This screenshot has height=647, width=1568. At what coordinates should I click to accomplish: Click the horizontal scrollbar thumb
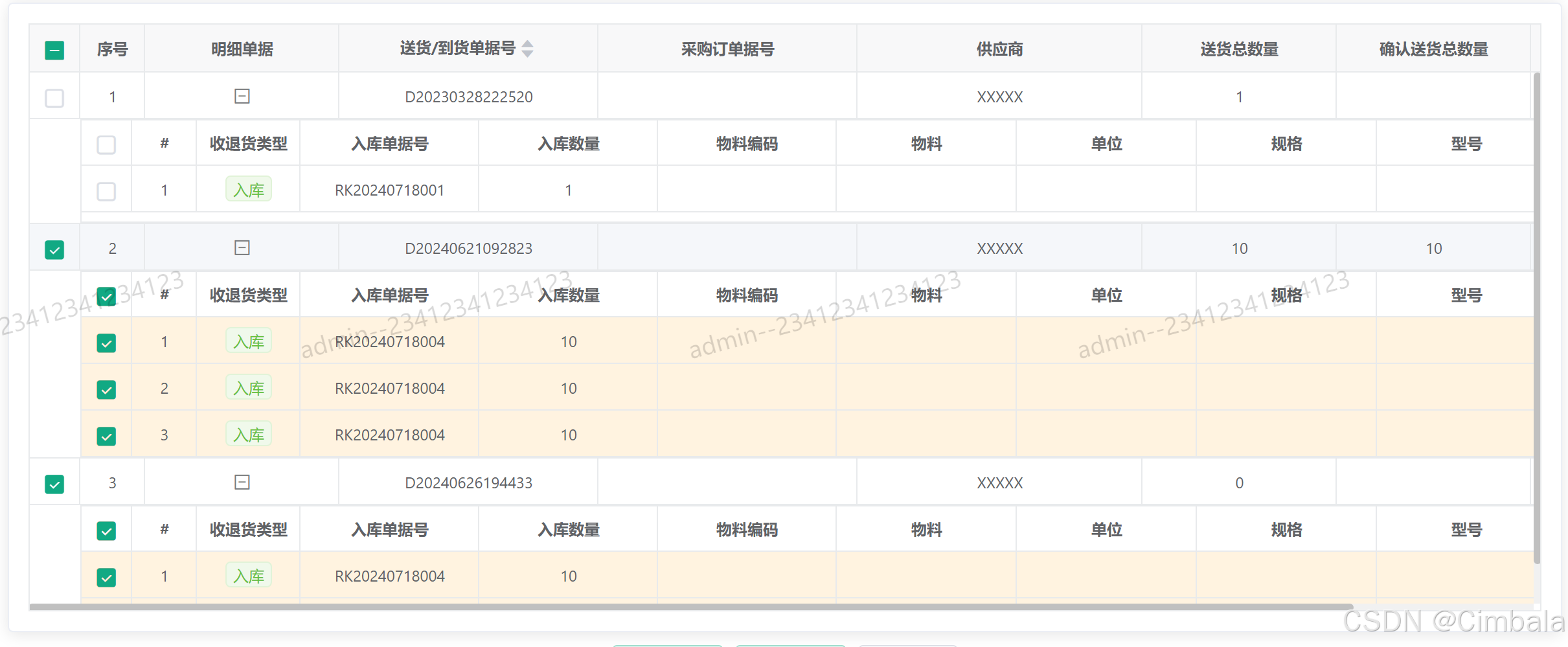click(691, 607)
